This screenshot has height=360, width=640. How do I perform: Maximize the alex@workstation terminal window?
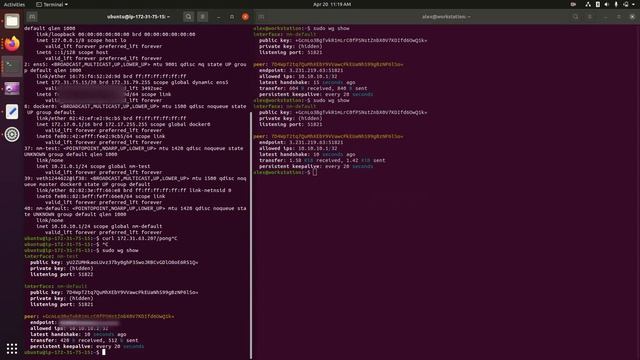click(619, 17)
